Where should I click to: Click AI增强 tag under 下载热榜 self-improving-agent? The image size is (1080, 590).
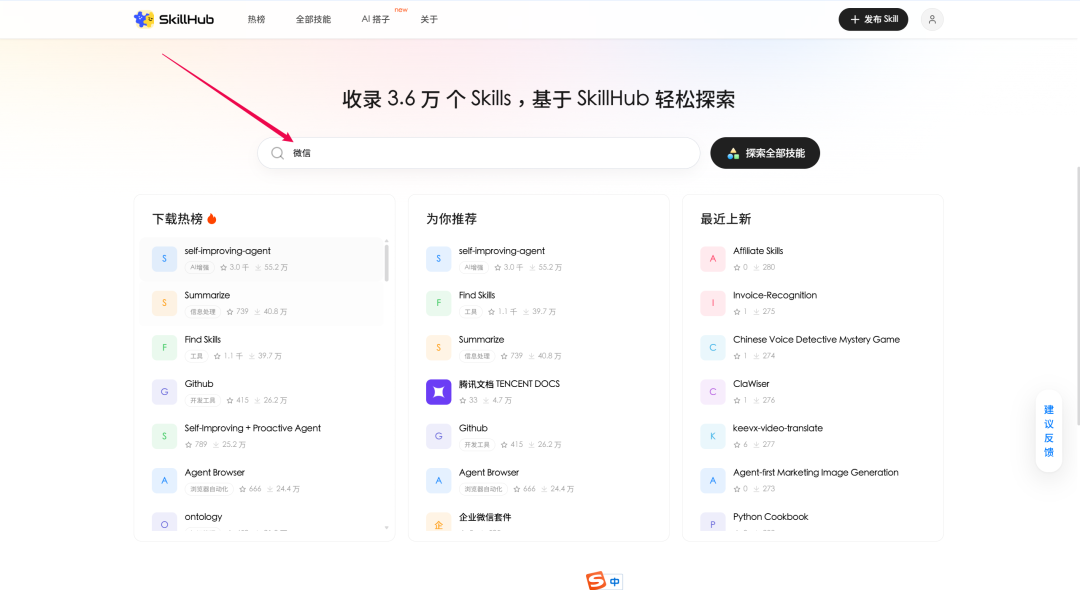(x=200, y=267)
